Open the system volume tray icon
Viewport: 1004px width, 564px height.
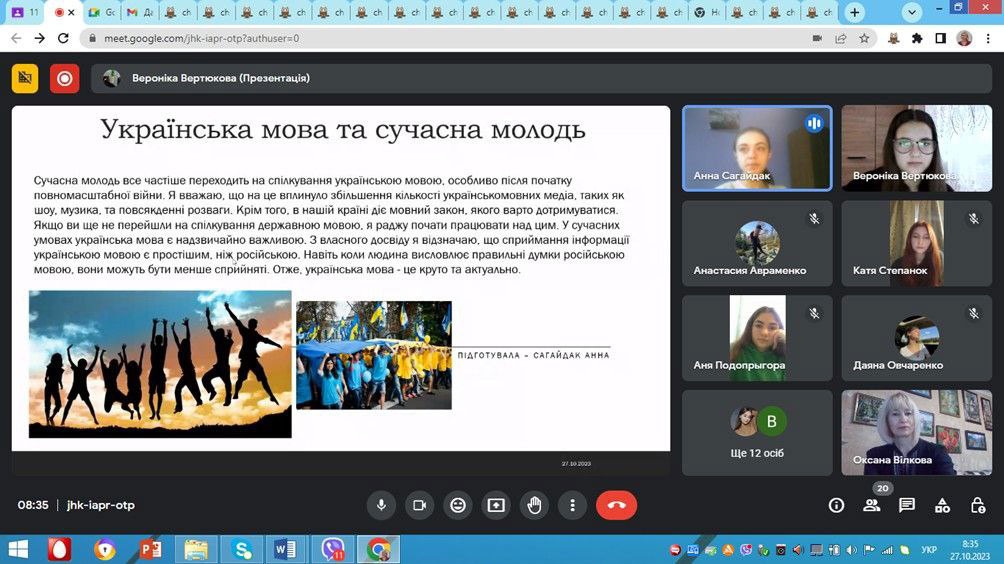click(851, 550)
